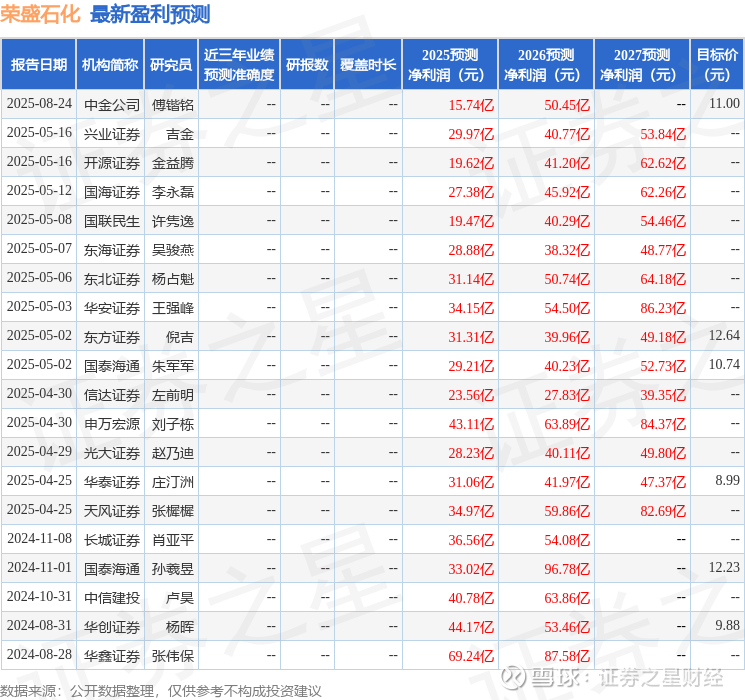Screen dimensions: 745x700
Task: Click the 9.88 target price
Action: (x=727, y=625)
